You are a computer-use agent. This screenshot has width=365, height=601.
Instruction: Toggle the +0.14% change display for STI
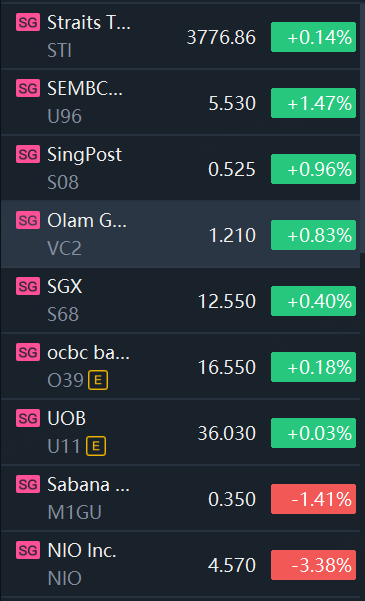pyautogui.click(x=313, y=37)
